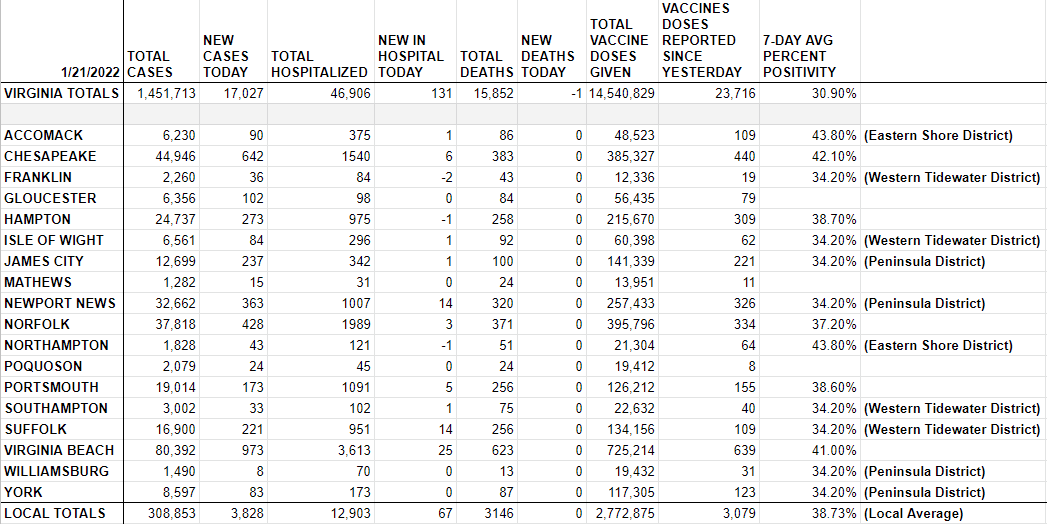1047x524 pixels.
Task: Click Virginia total cases value 1,451,713
Action: click(166, 93)
